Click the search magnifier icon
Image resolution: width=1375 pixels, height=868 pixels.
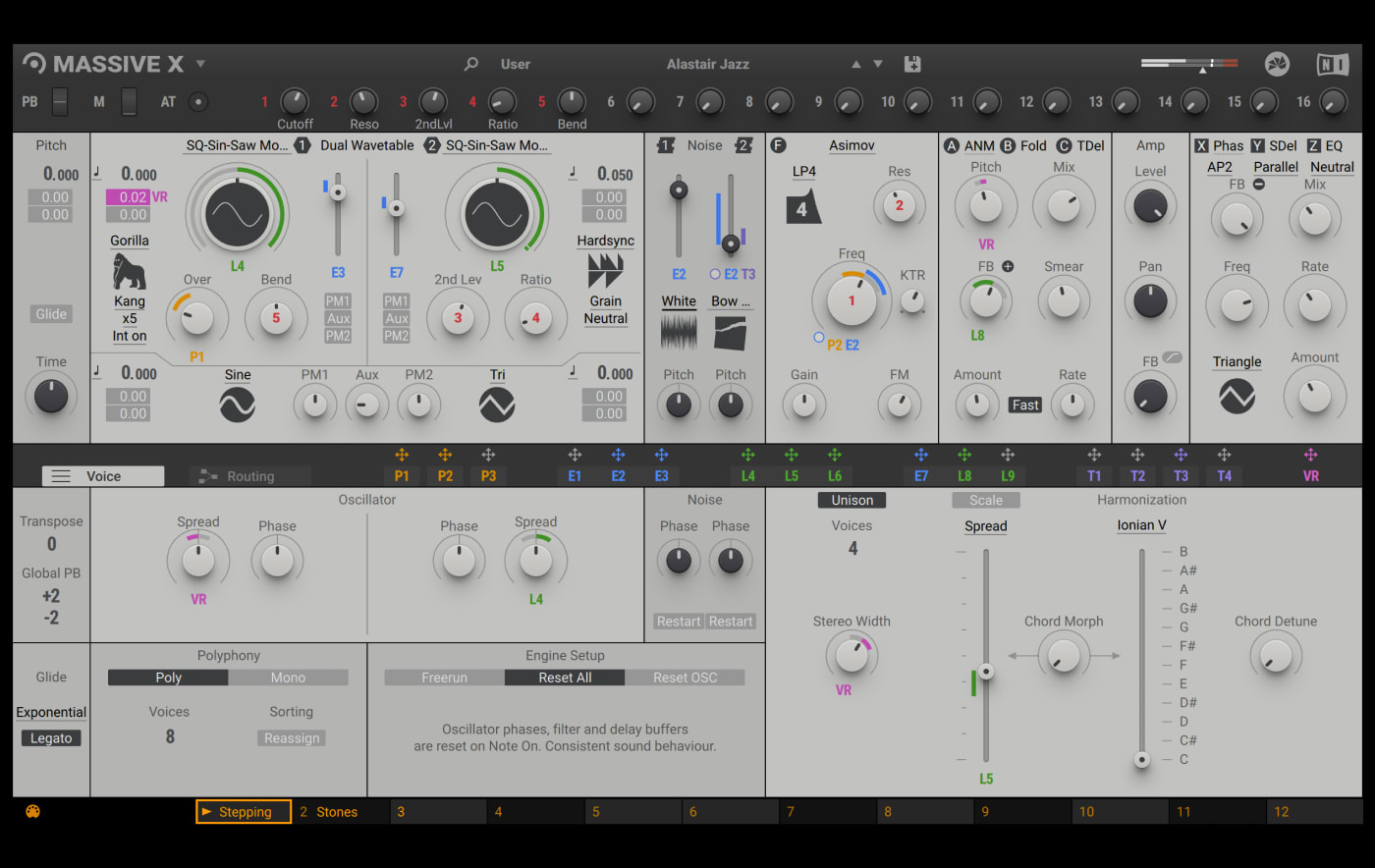tap(471, 64)
